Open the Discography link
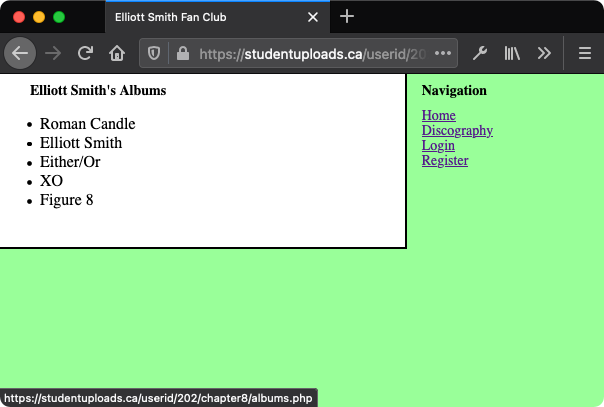The width and height of the screenshot is (604, 407). 457,130
